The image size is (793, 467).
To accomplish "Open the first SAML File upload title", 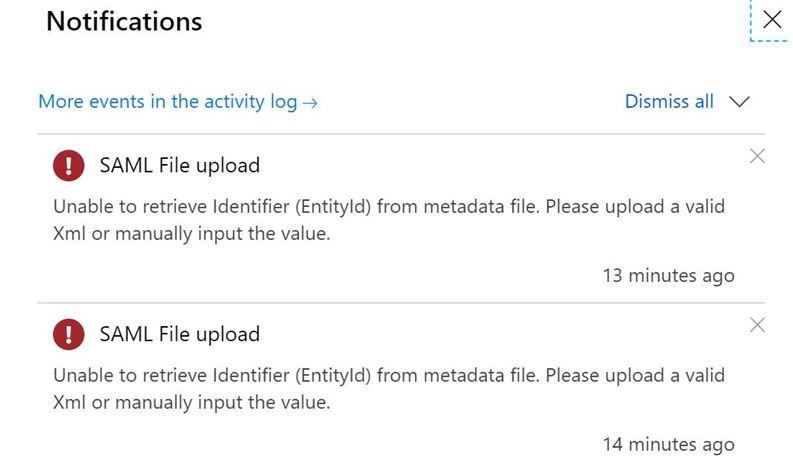I will coord(180,165).
